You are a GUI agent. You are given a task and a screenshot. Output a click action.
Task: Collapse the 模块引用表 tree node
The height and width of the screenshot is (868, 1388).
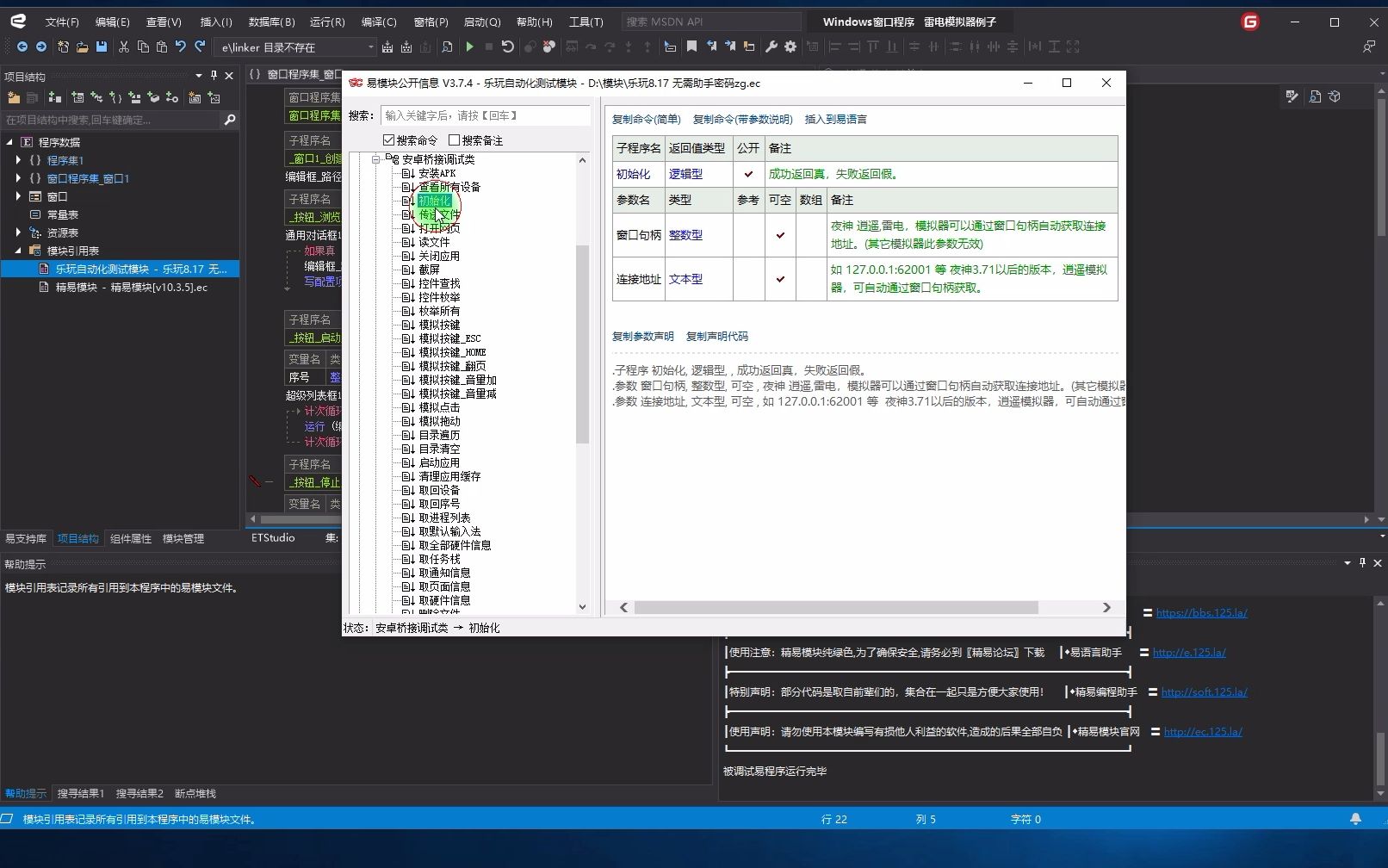coord(19,251)
